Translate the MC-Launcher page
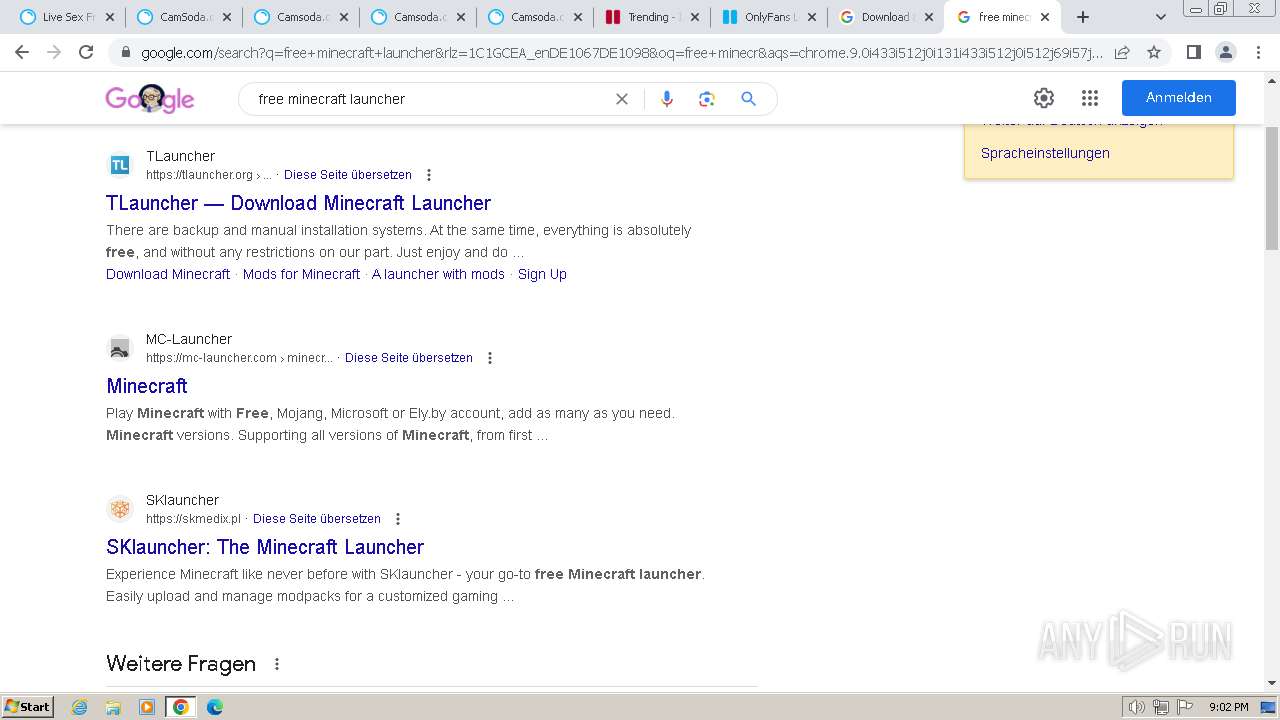1280x720 pixels. (409, 358)
